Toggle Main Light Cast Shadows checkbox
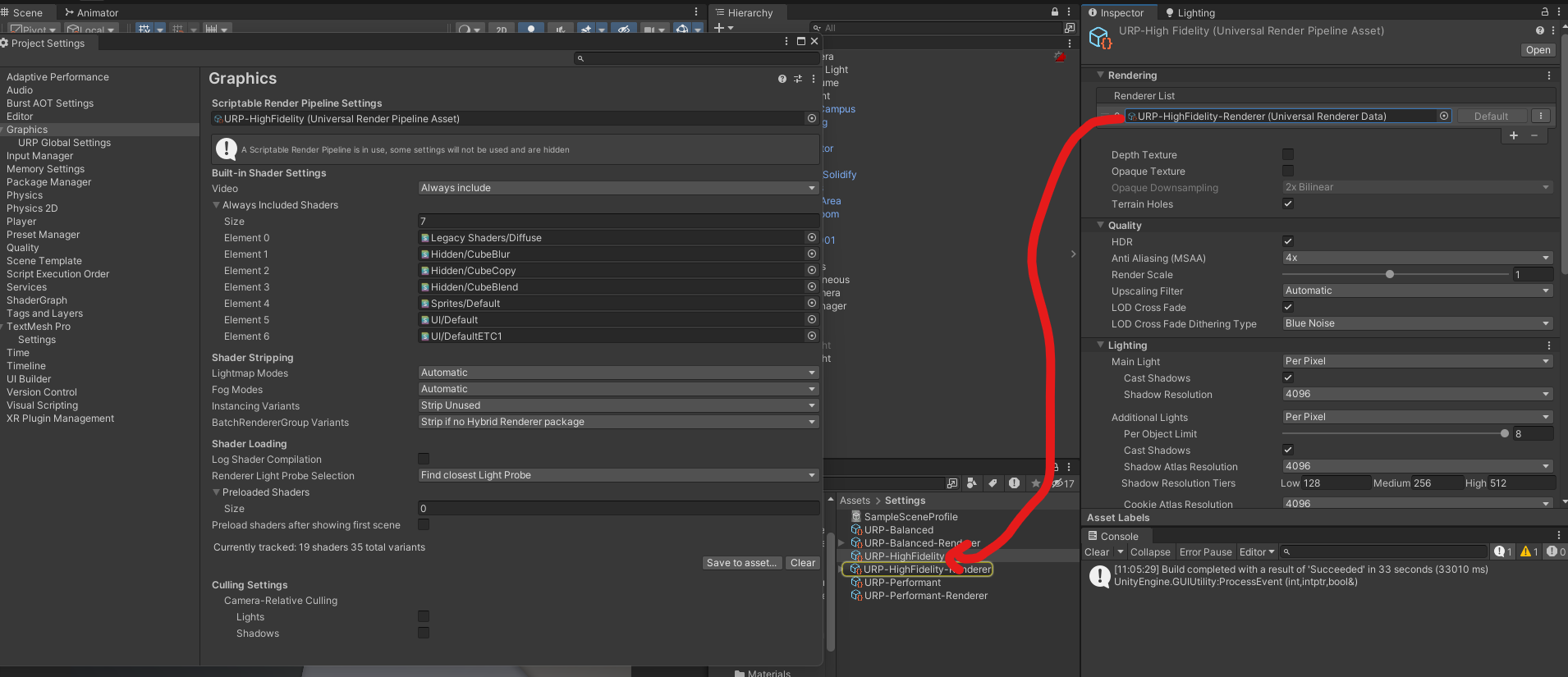1568x677 pixels. (1288, 377)
